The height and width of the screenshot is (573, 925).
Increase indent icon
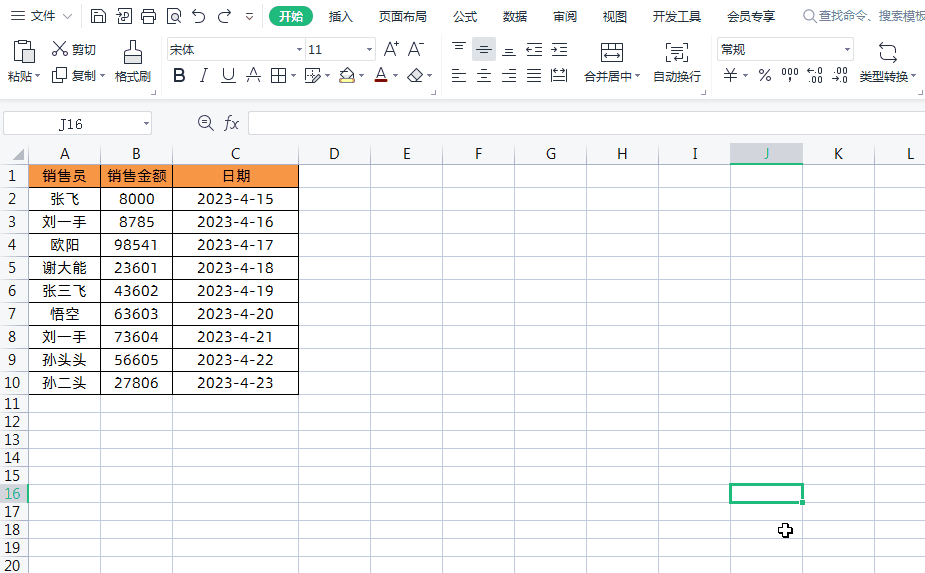559,49
